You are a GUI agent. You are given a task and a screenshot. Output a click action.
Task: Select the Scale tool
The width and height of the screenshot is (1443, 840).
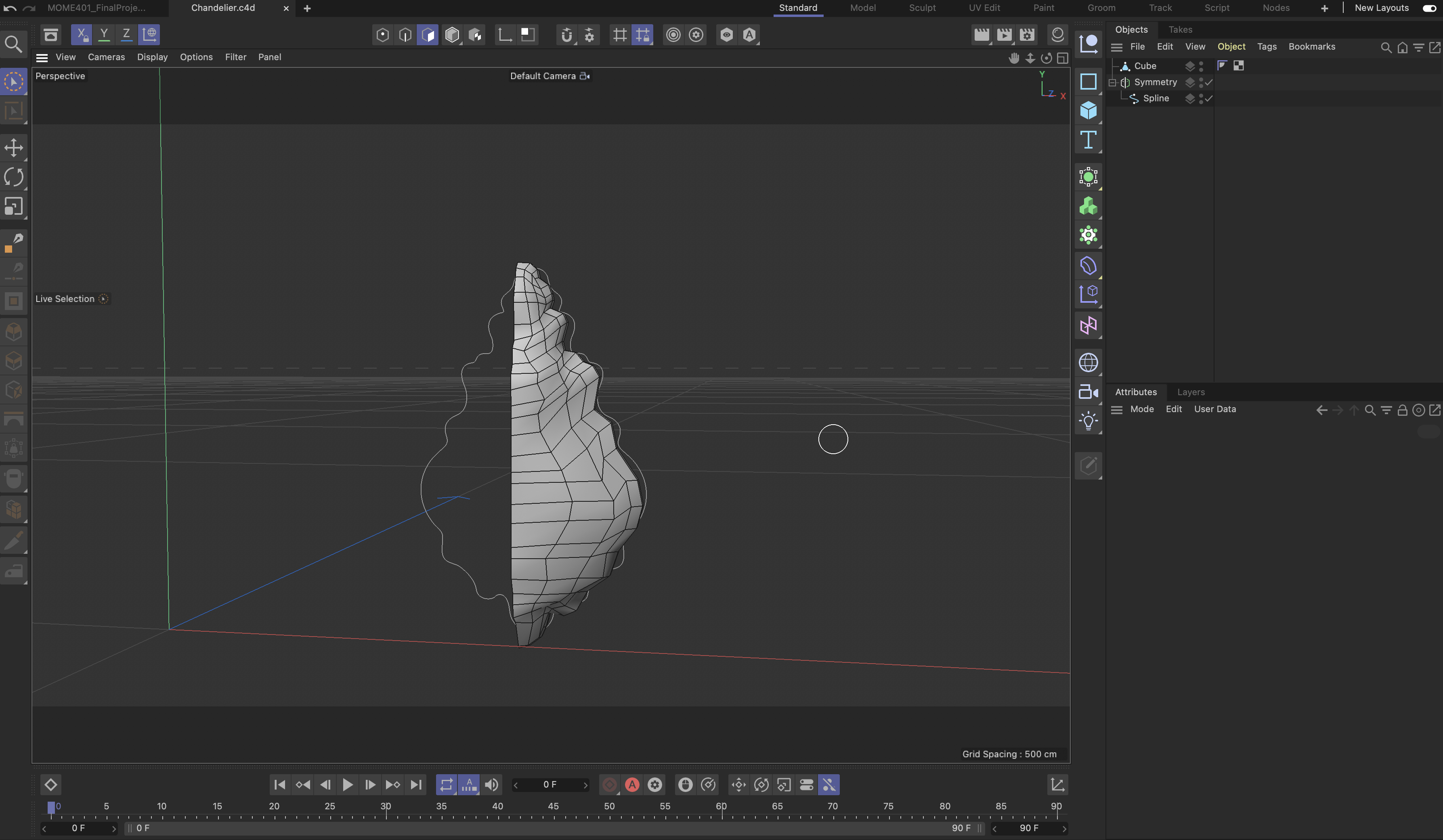click(x=14, y=206)
